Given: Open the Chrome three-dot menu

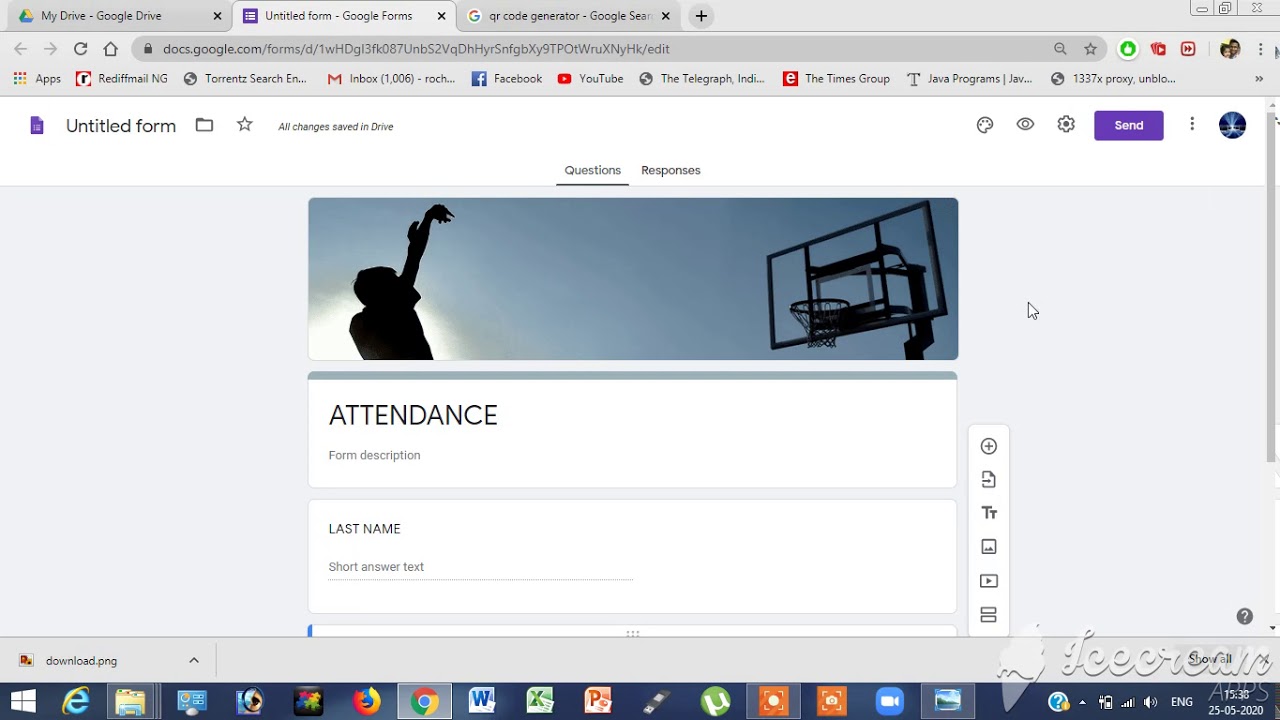Looking at the screenshot, I should pos(1260,49).
